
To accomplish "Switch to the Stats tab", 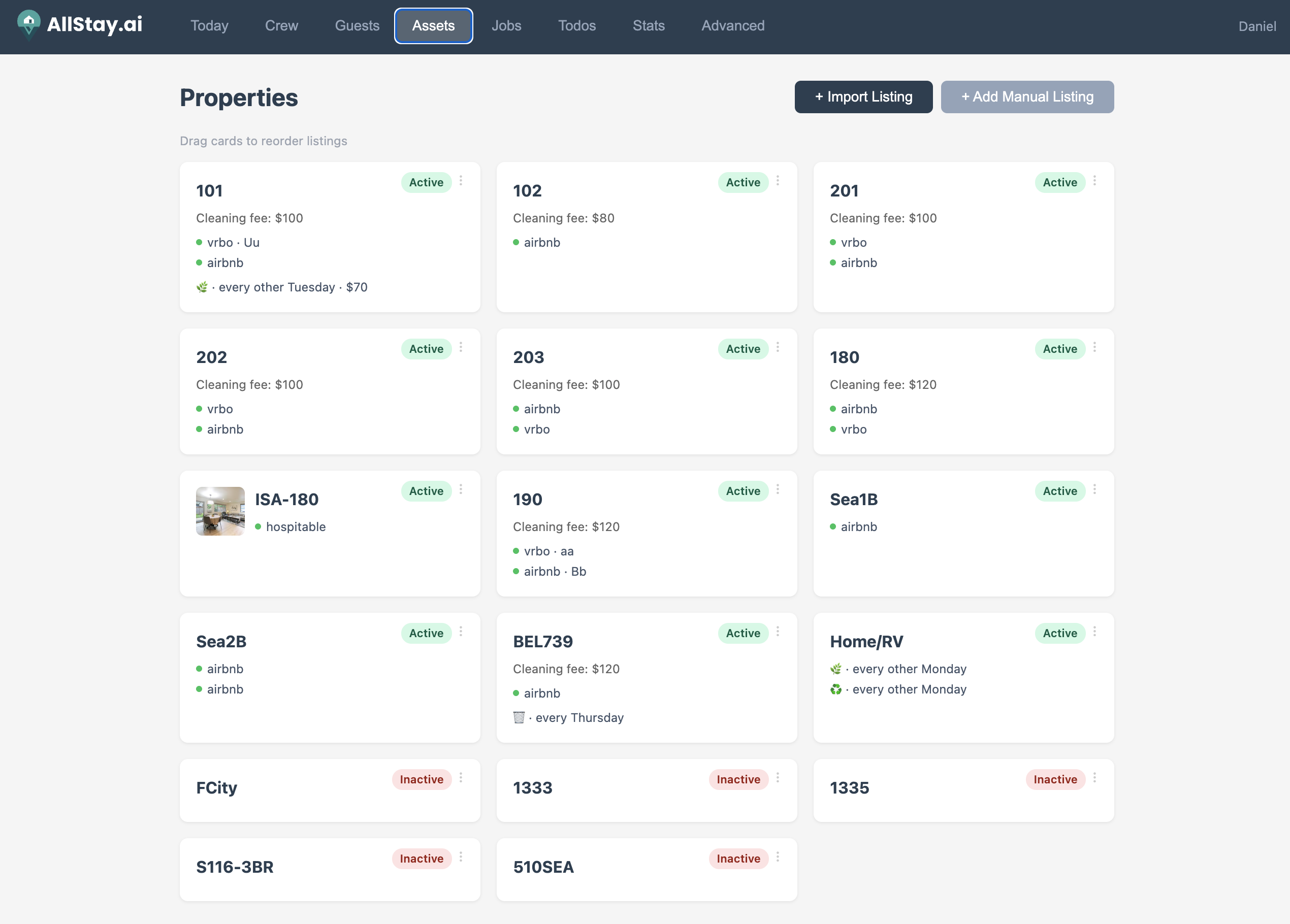I will (x=649, y=25).
